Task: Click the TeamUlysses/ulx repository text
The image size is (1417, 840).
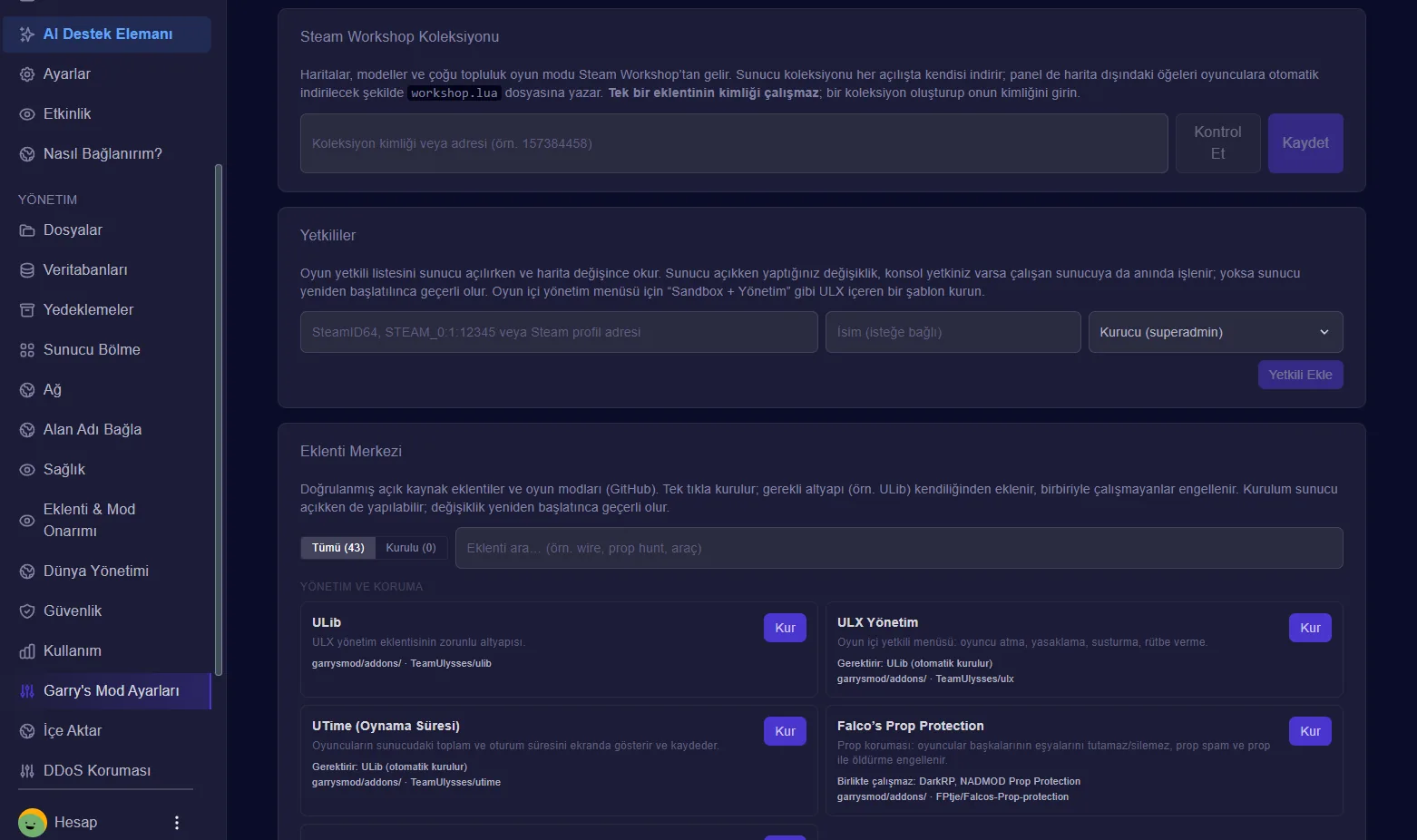Action: [x=974, y=679]
